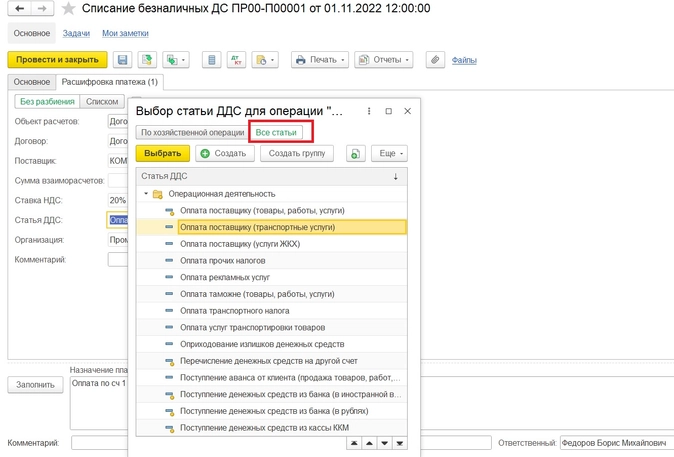Image resolution: width=674 pixels, height=457 pixels.
Task: Star this document as favorite
Action: click(68, 9)
